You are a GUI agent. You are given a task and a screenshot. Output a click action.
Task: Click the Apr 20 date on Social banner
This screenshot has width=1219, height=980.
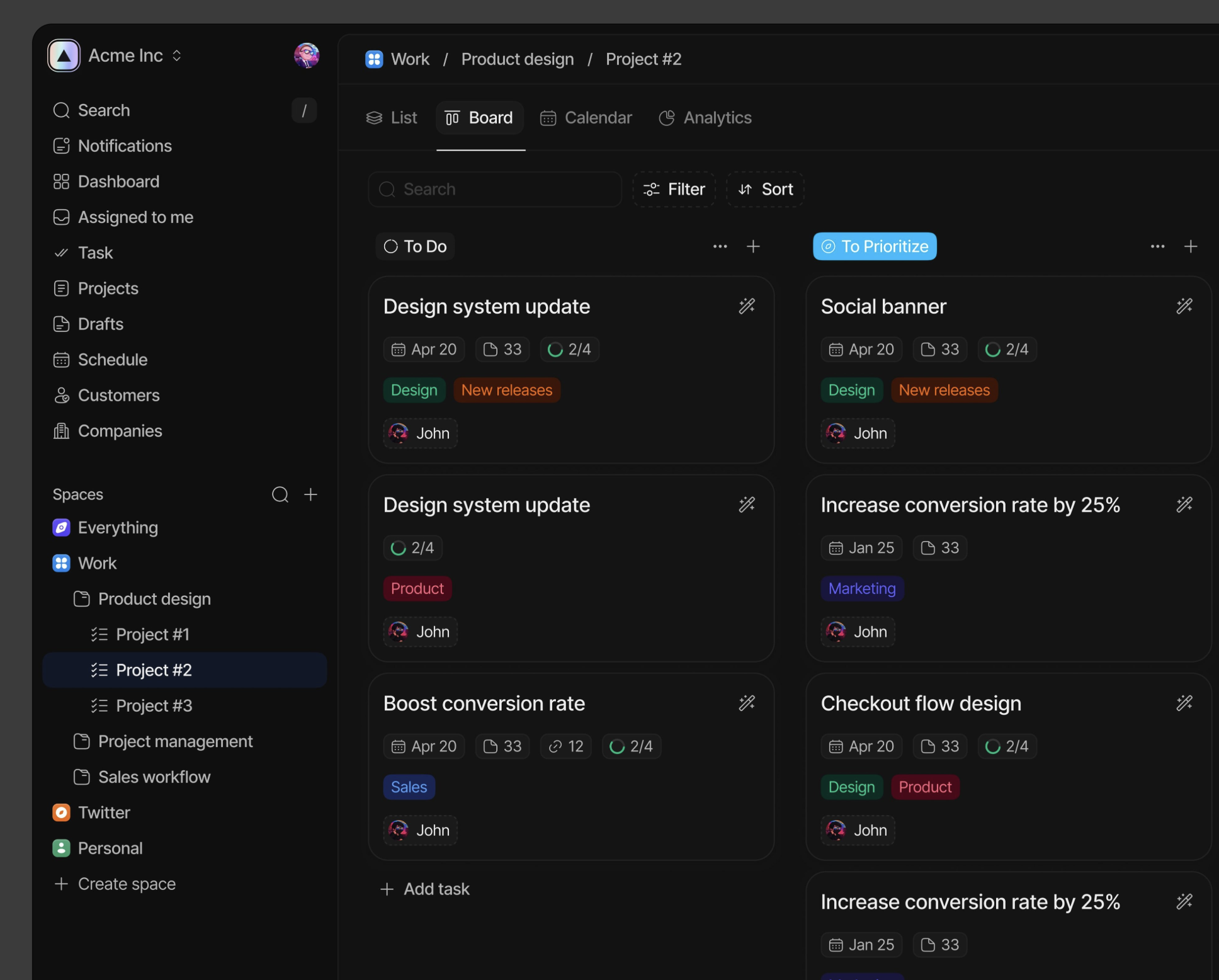pyautogui.click(x=861, y=350)
